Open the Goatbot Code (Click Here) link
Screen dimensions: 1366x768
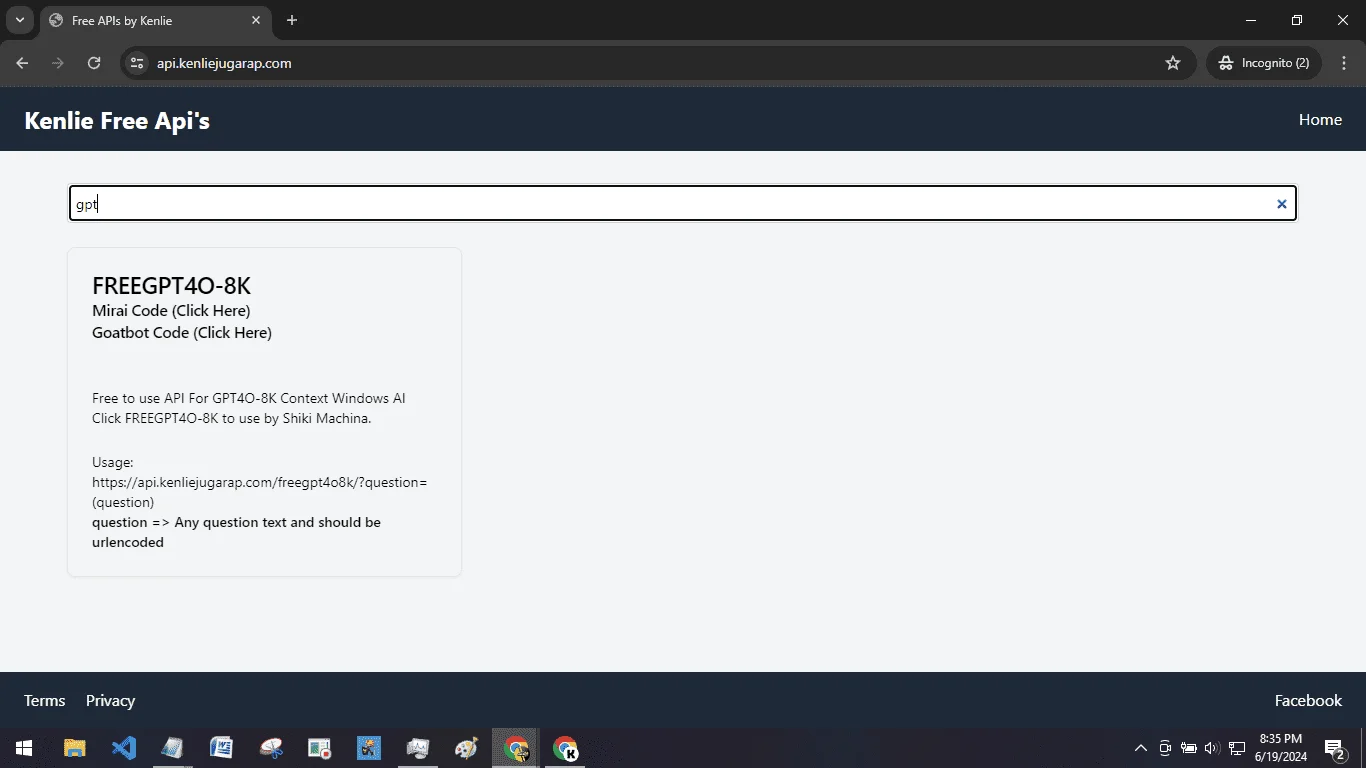[182, 332]
